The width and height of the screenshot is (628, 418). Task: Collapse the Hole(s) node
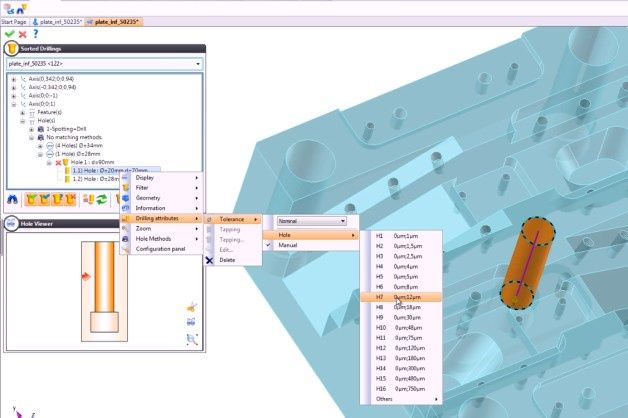23,121
